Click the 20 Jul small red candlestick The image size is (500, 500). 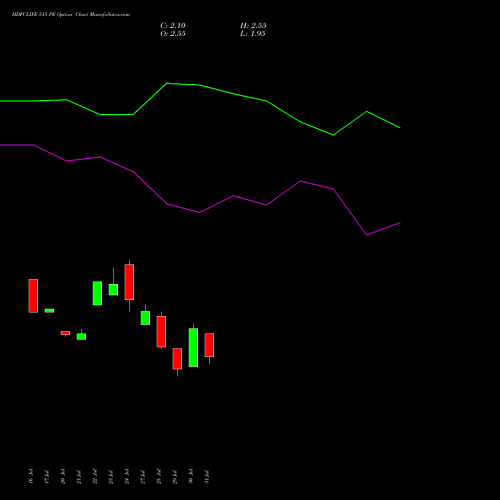click(x=65, y=333)
